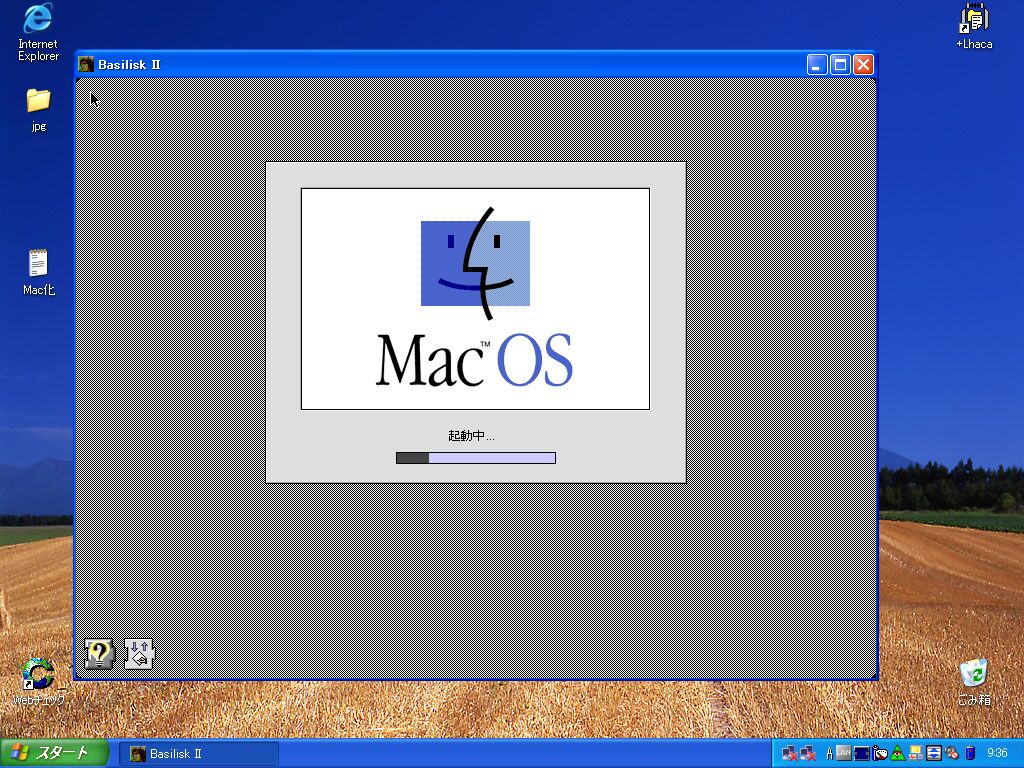1024x768 pixels.
Task: Select the Mac化 text file icon
Action: pos(39,272)
